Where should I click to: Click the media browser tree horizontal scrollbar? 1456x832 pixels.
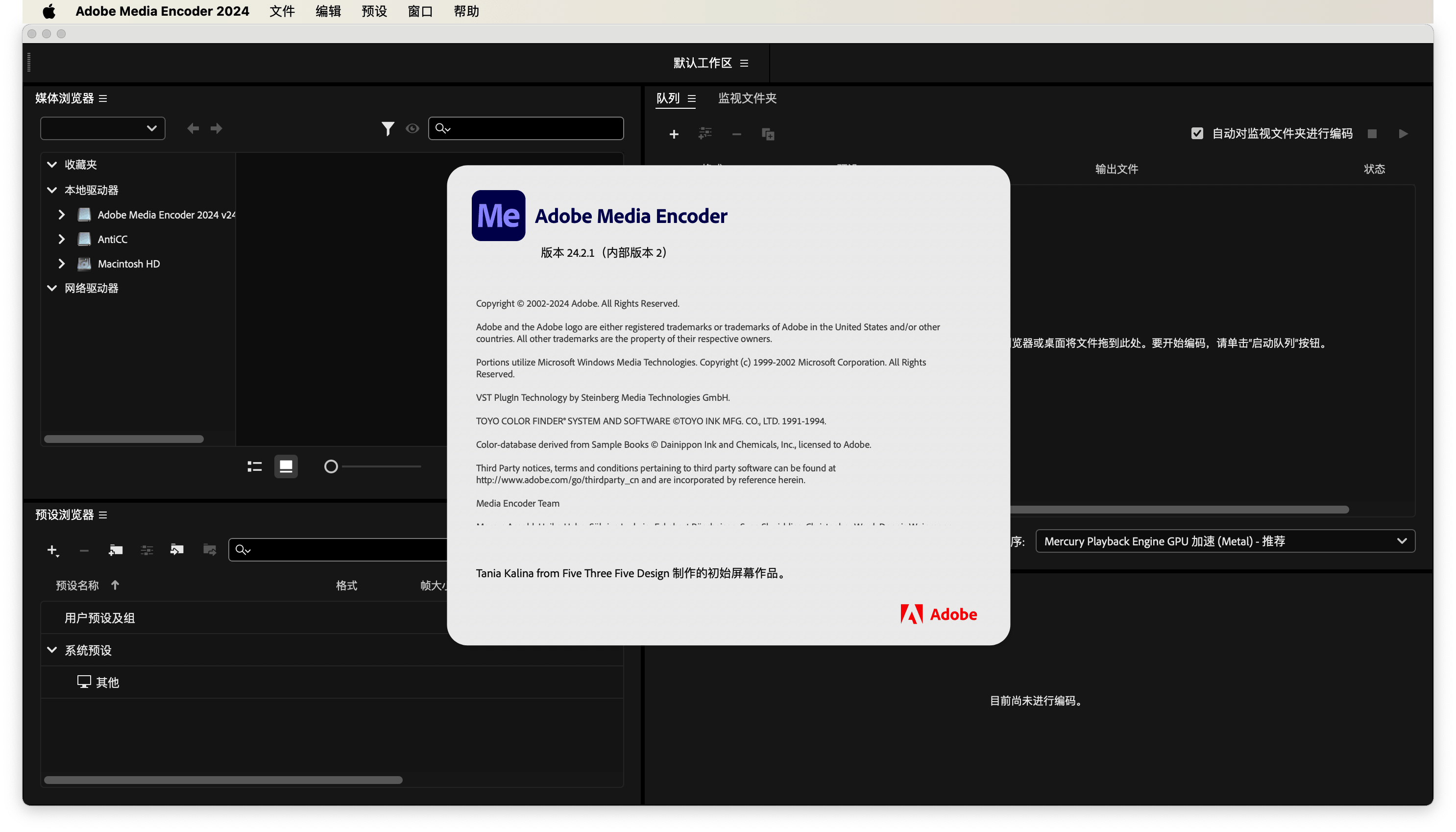click(x=124, y=439)
